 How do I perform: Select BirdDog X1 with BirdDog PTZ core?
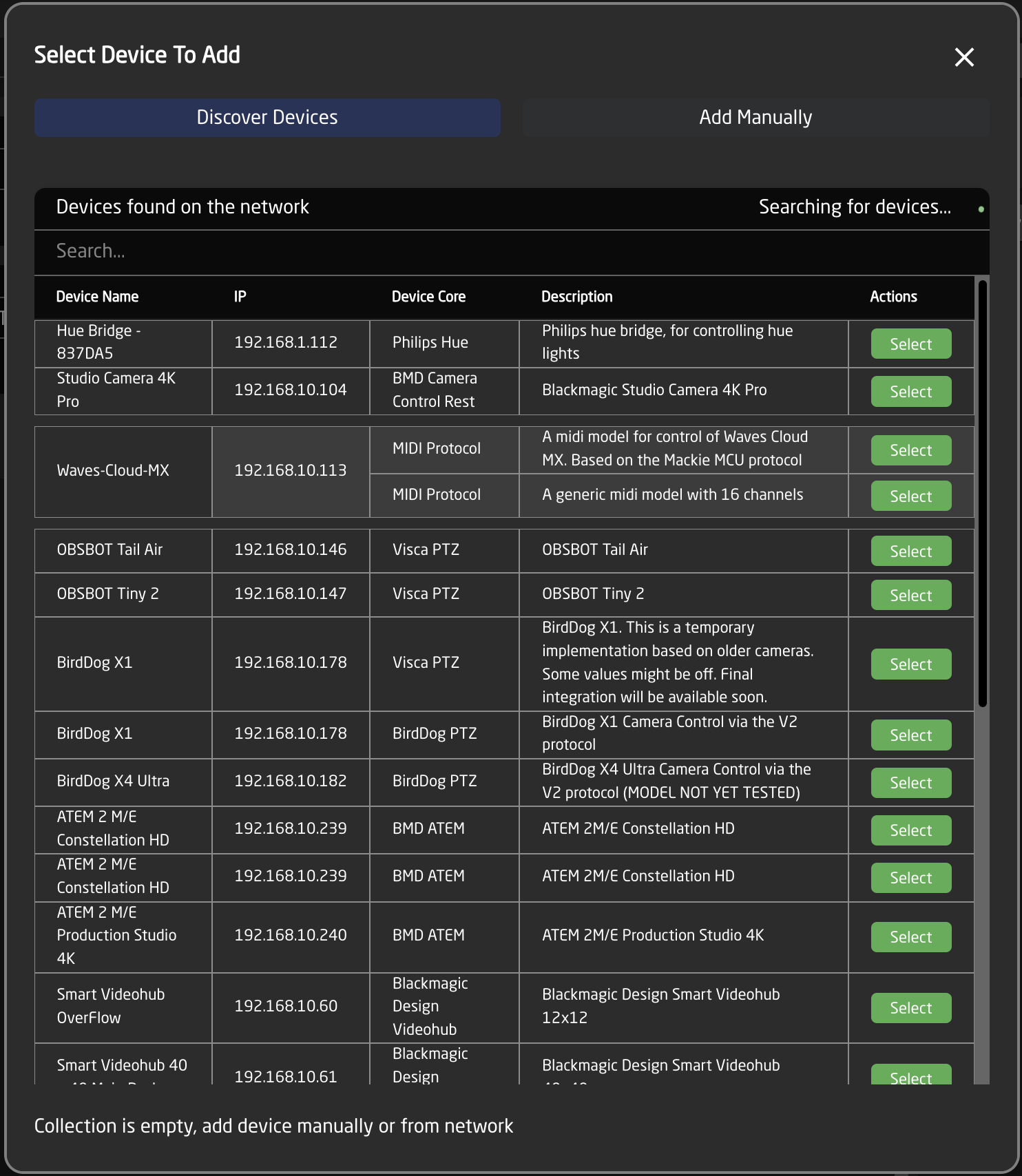[x=910, y=735]
